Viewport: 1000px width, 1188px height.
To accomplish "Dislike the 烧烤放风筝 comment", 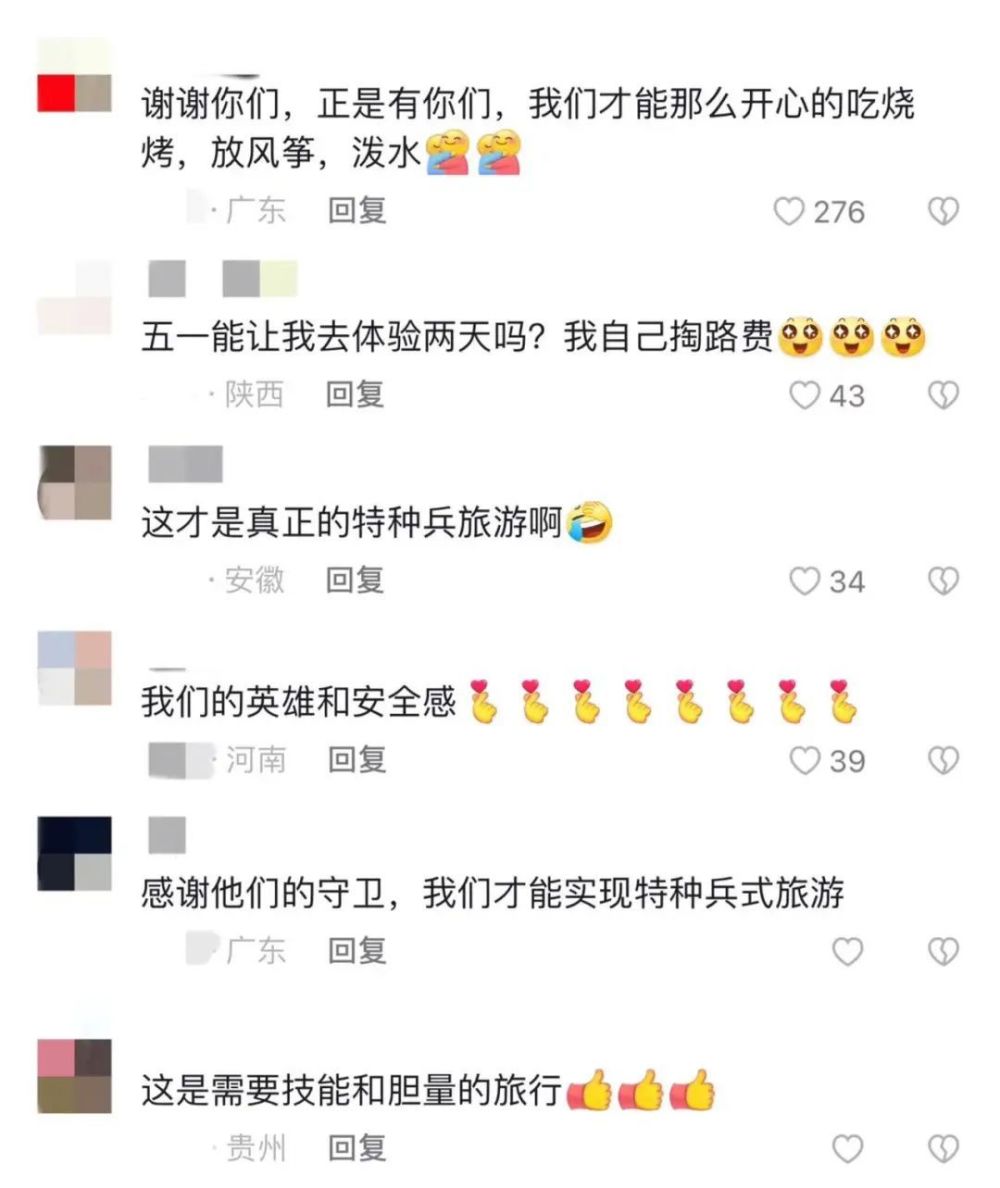I will pos(943,211).
